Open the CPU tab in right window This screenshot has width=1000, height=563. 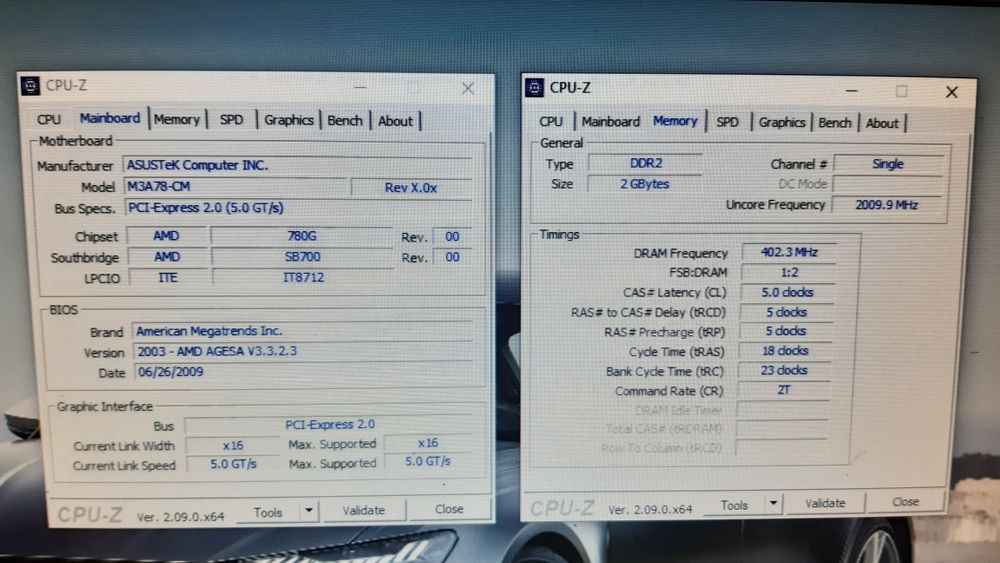click(x=551, y=121)
